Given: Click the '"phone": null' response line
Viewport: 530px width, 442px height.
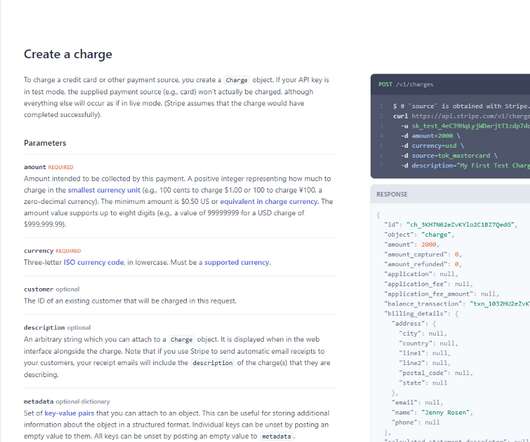Looking at the screenshot, I should pos(416,422).
